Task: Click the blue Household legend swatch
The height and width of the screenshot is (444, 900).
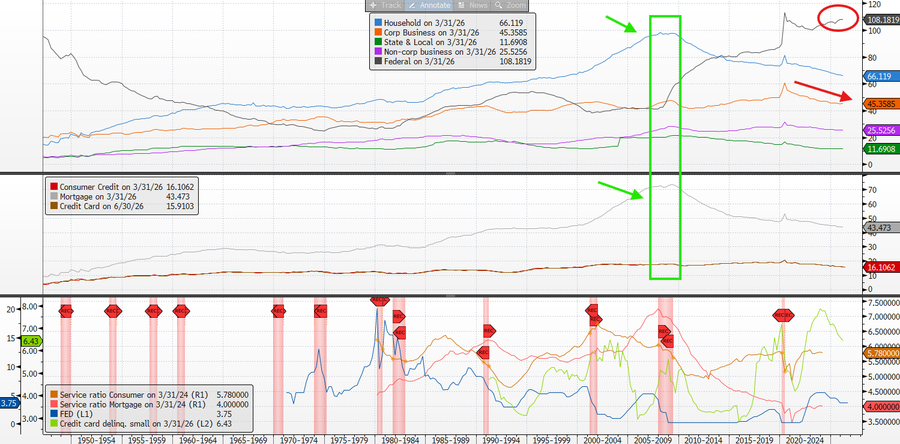Action: click(378, 21)
